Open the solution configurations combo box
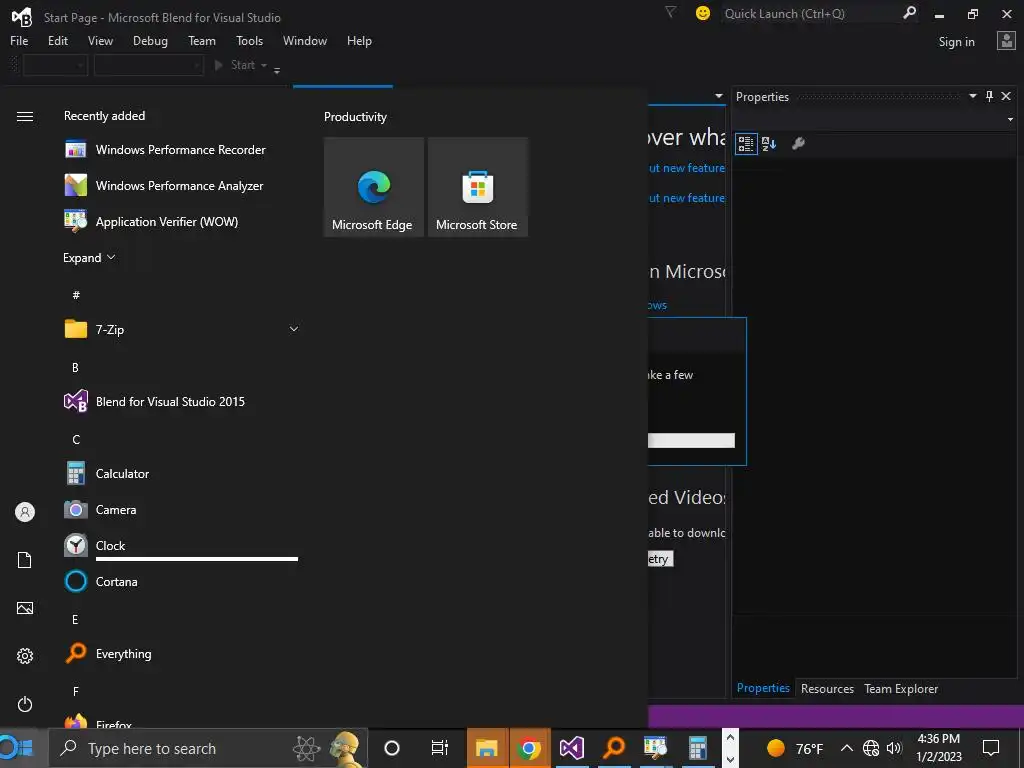This screenshot has width=1024, height=768. point(56,65)
